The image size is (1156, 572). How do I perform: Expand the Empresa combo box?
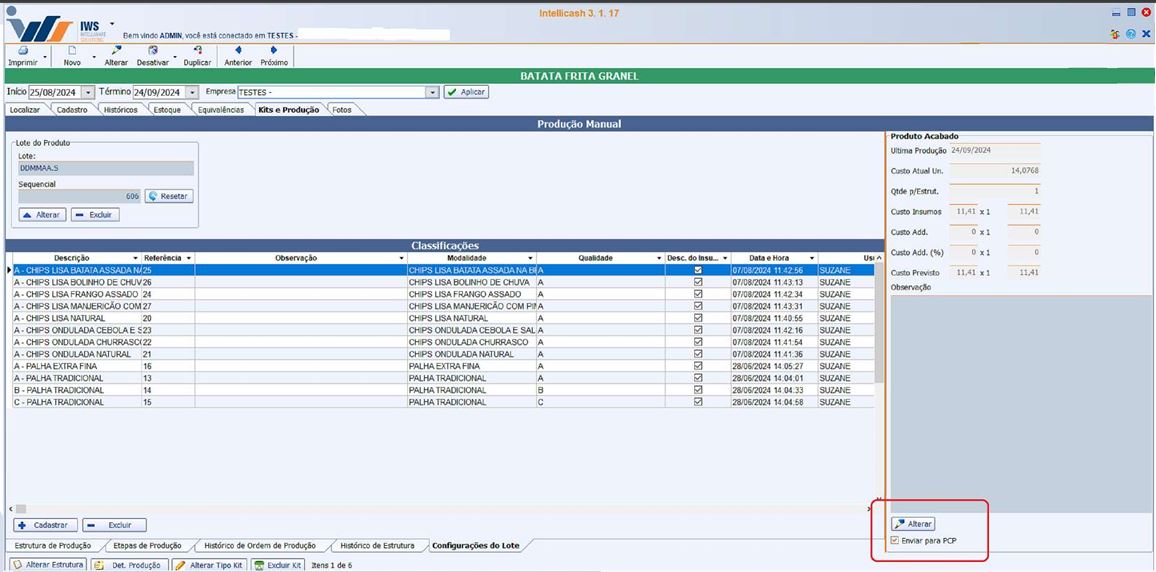433,92
